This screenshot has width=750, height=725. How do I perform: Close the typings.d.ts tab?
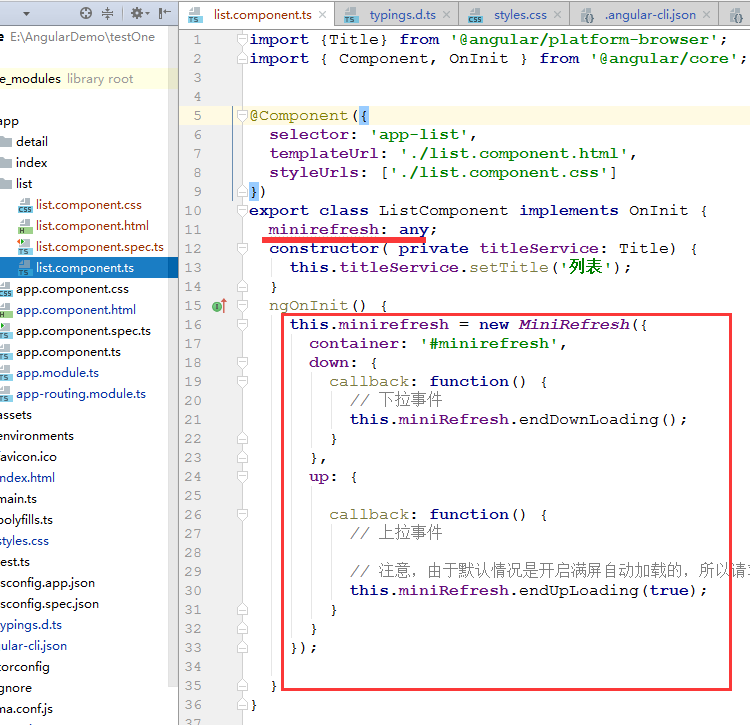point(446,15)
